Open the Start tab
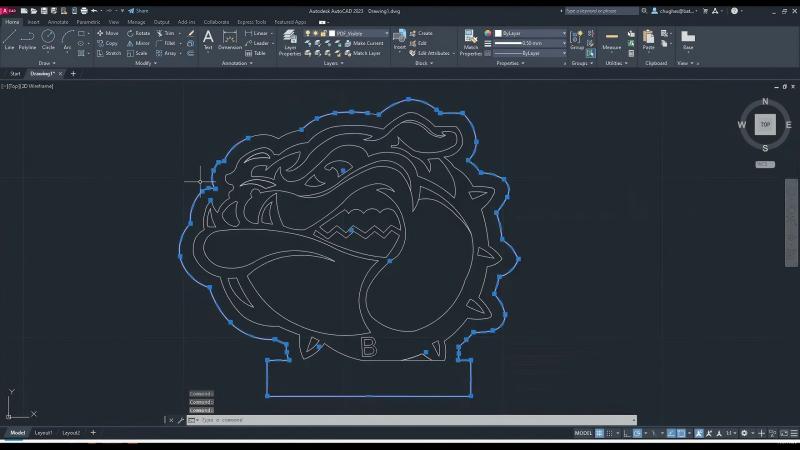800x450 pixels. [x=15, y=74]
